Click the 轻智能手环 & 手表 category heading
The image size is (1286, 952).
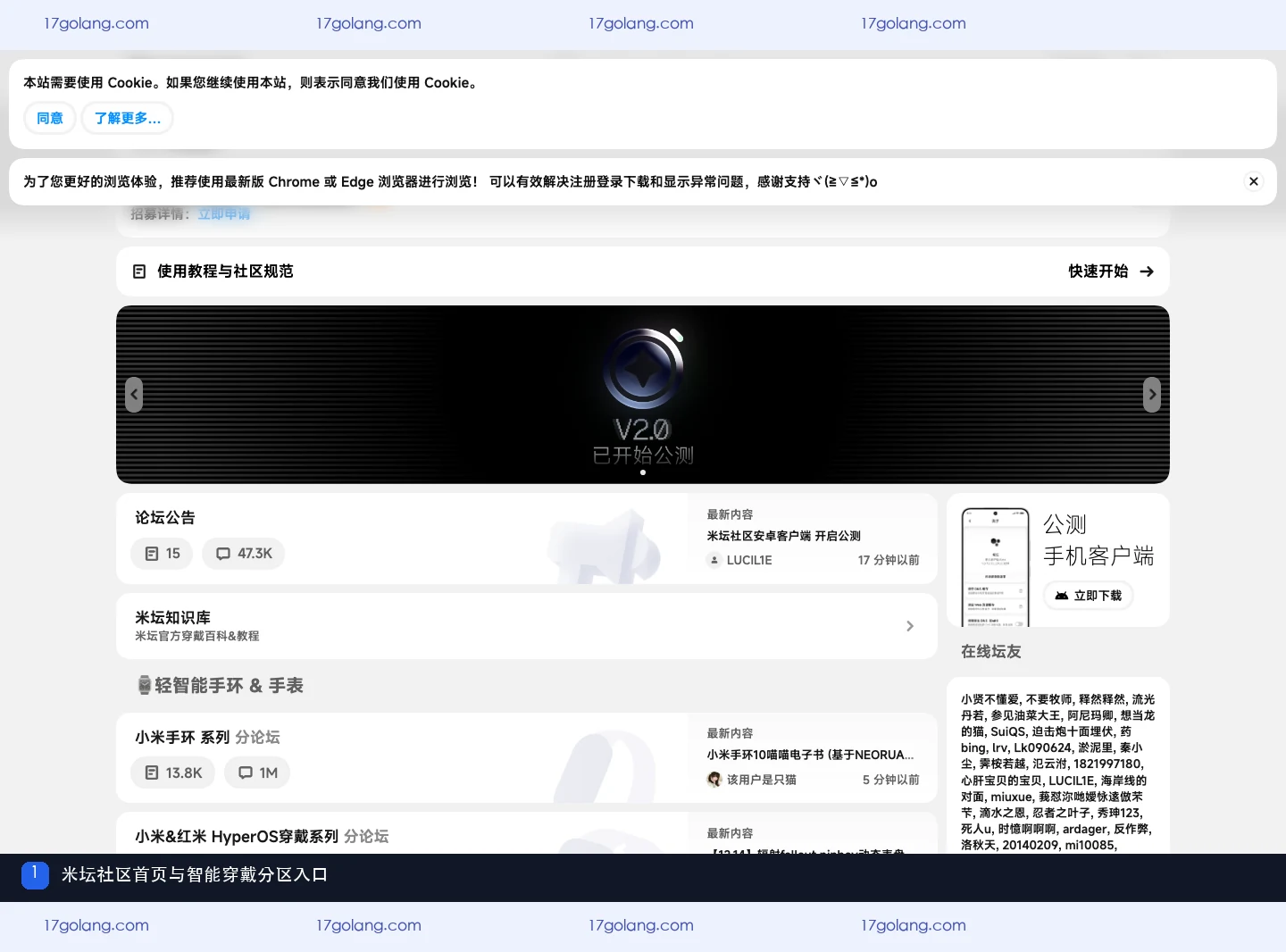[229, 686]
